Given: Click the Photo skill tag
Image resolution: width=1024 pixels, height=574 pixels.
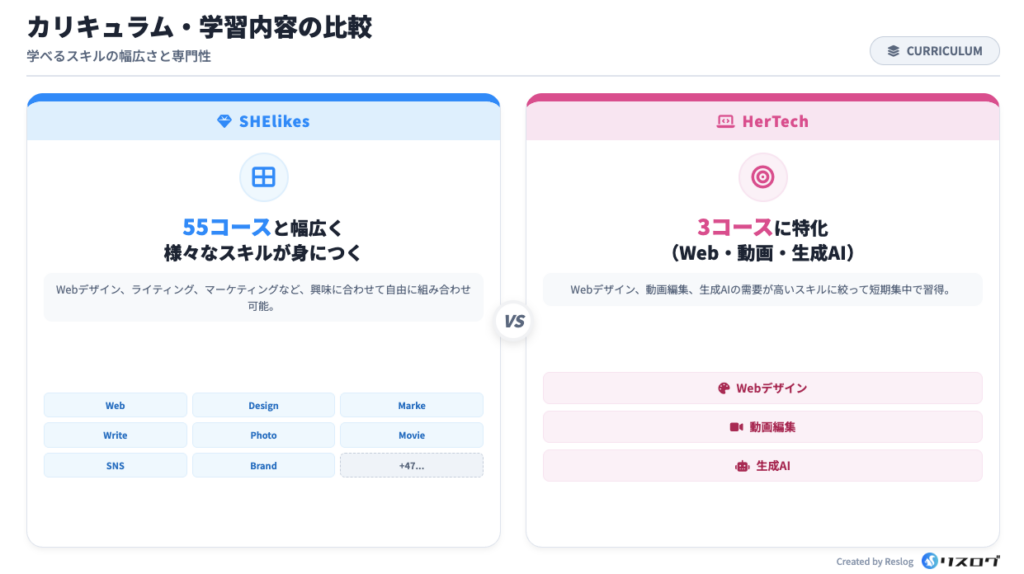Looking at the screenshot, I should (x=264, y=436).
